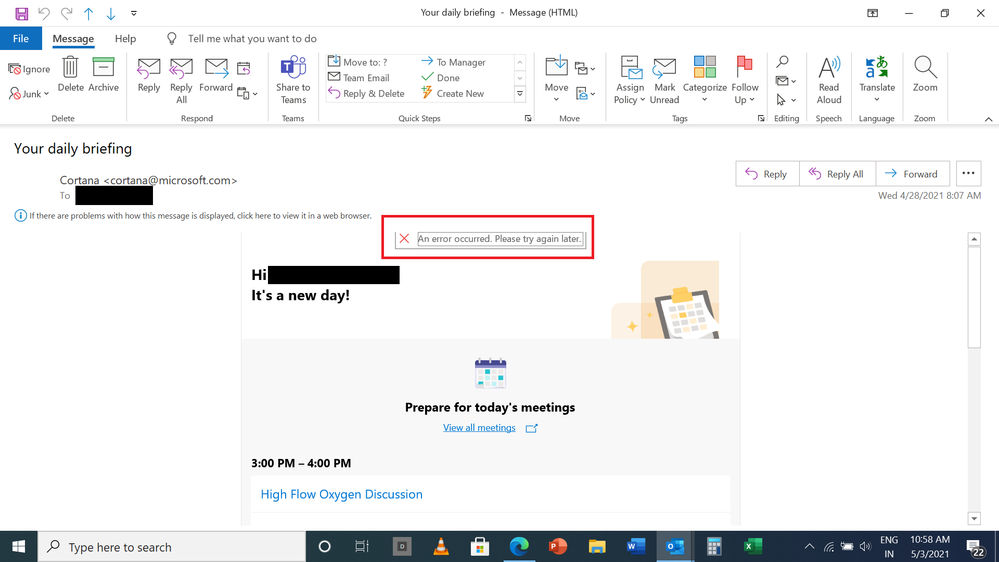This screenshot has height=562, width=999.
Task: Click Reply All button in message header
Action: click(837, 174)
